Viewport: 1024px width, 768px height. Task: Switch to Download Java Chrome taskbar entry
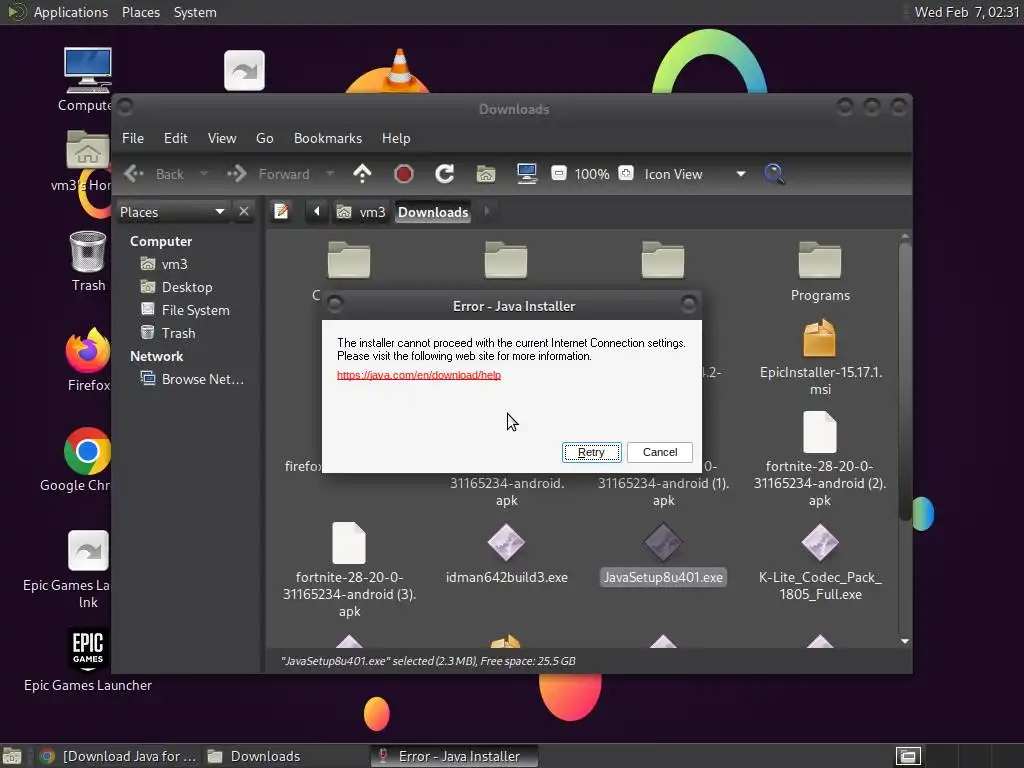coord(118,756)
